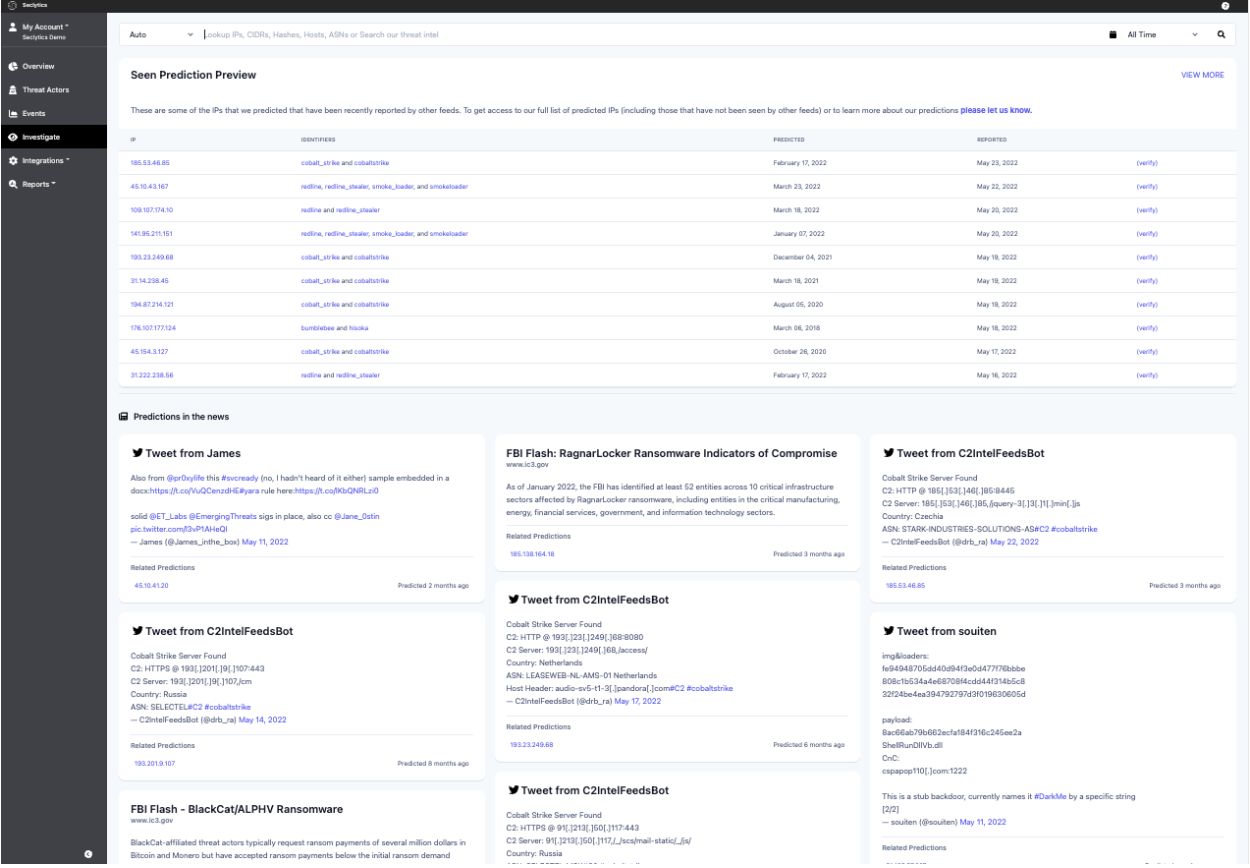Open the help question-mark icon

[1225, 6]
